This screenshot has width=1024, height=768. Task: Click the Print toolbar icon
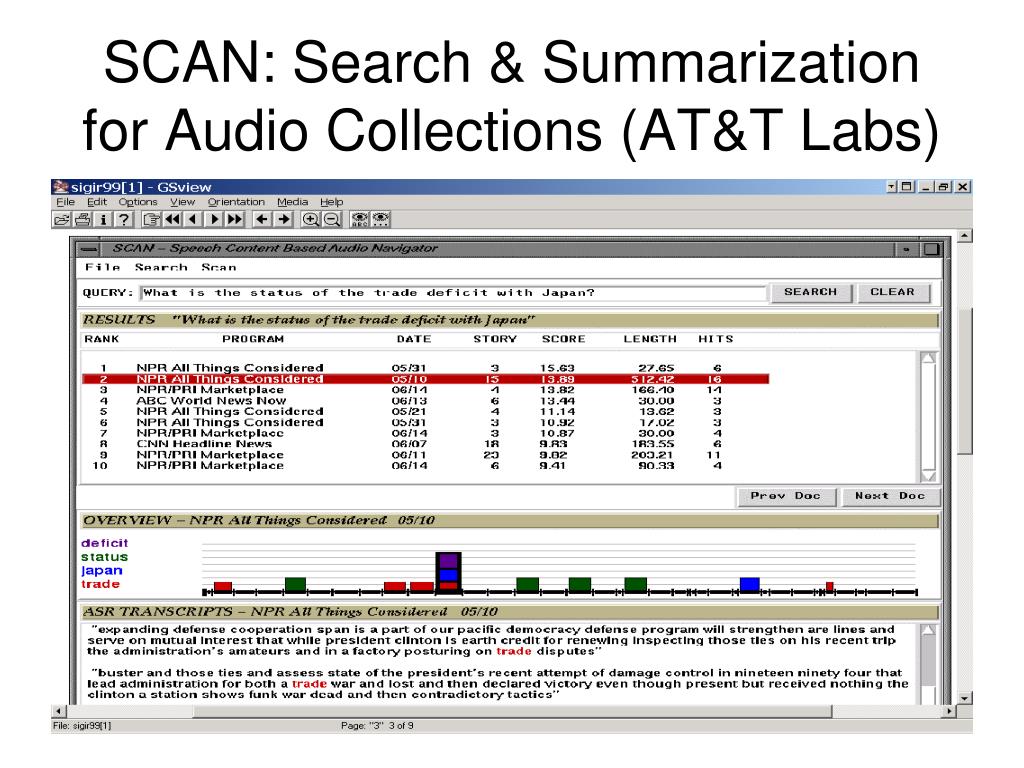pos(83,219)
